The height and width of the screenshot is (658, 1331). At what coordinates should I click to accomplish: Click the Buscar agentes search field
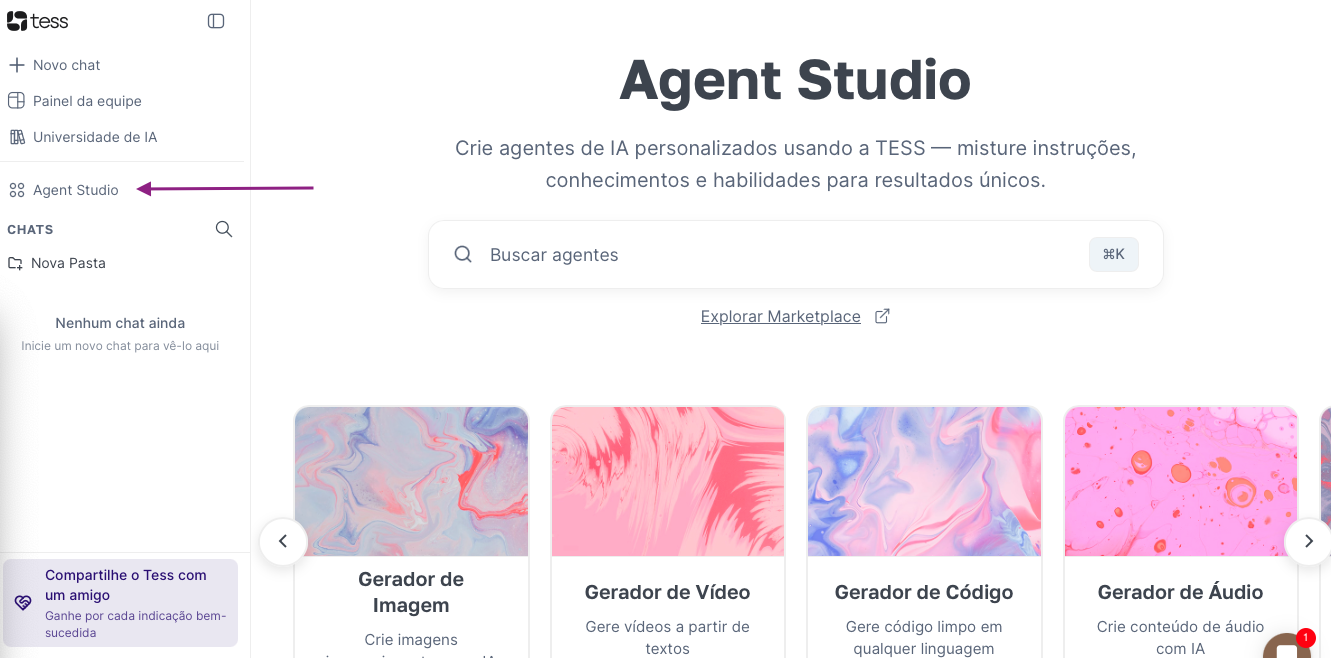795,255
